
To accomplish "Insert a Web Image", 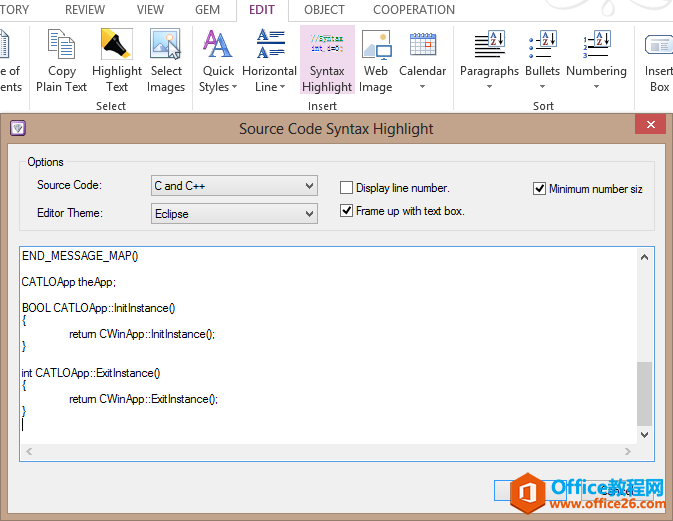I will pos(376,61).
